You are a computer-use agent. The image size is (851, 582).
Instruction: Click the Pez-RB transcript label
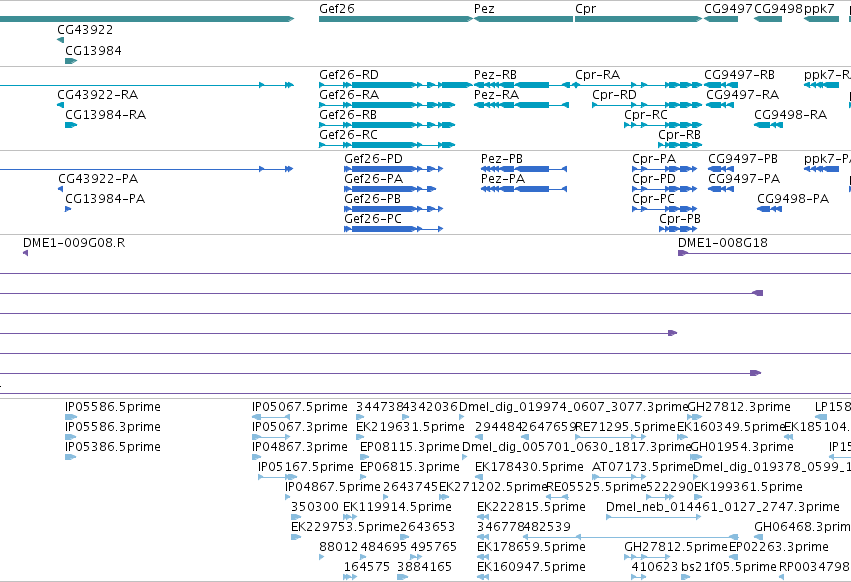(496, 75)
